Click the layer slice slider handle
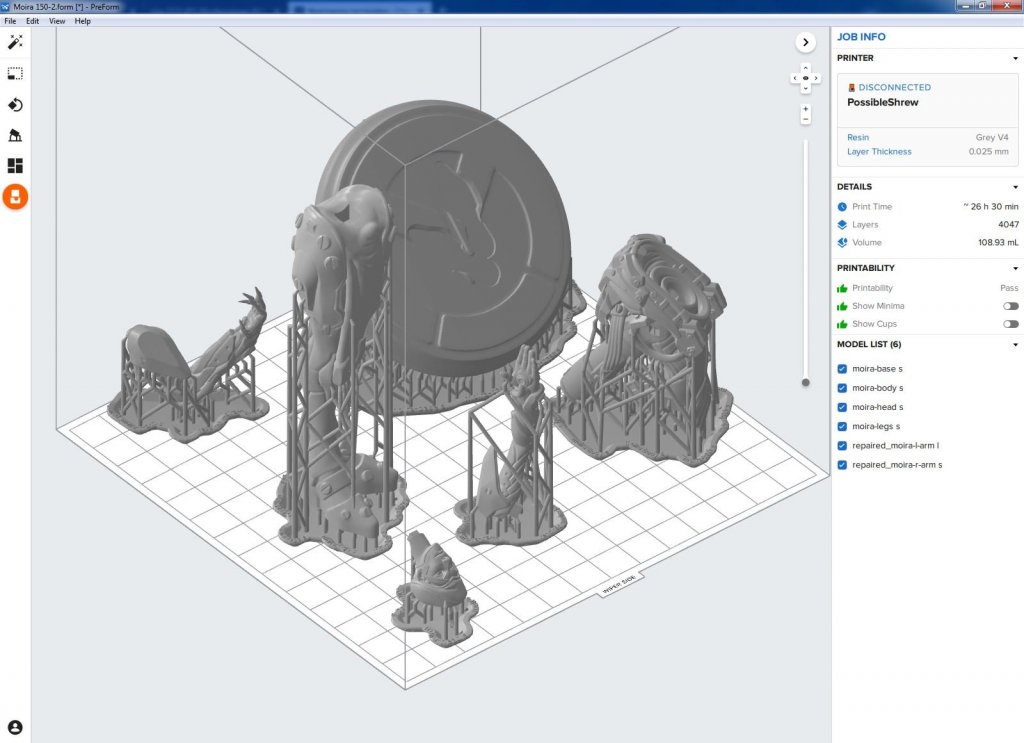Screen dimensions: 1024x743 point(806,382)
